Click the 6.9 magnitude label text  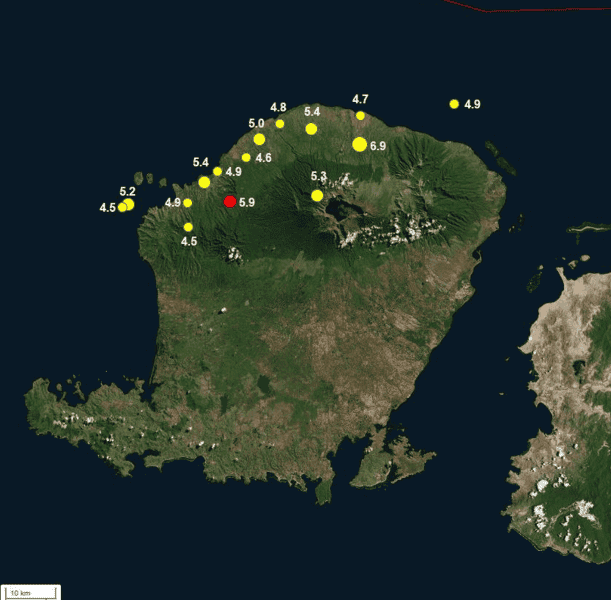click(378, 146)
